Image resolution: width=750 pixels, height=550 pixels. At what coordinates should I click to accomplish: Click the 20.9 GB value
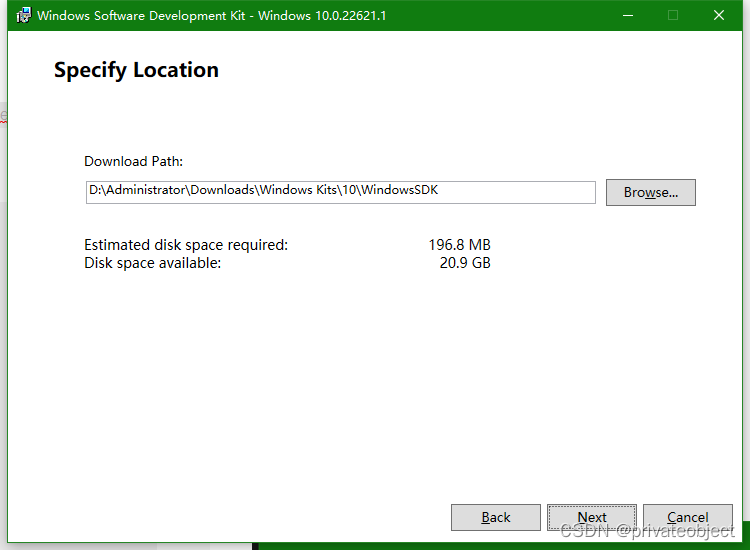point(465,263)
